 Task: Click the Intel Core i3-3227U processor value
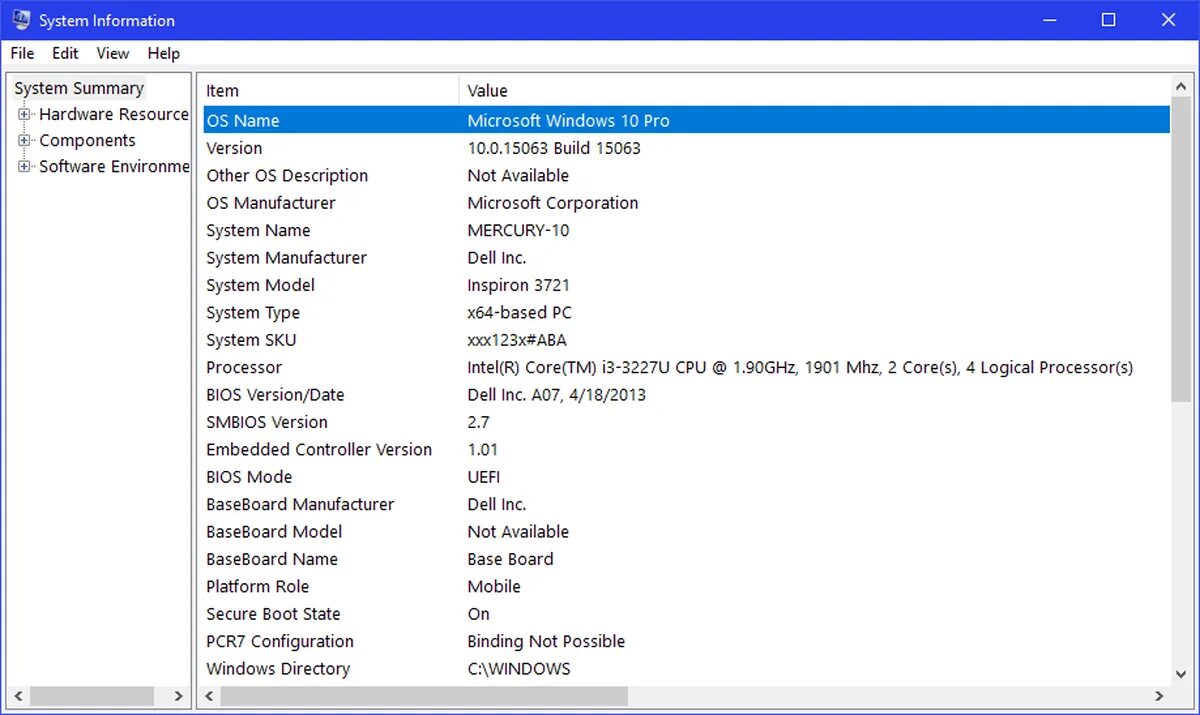click(800, 367)
